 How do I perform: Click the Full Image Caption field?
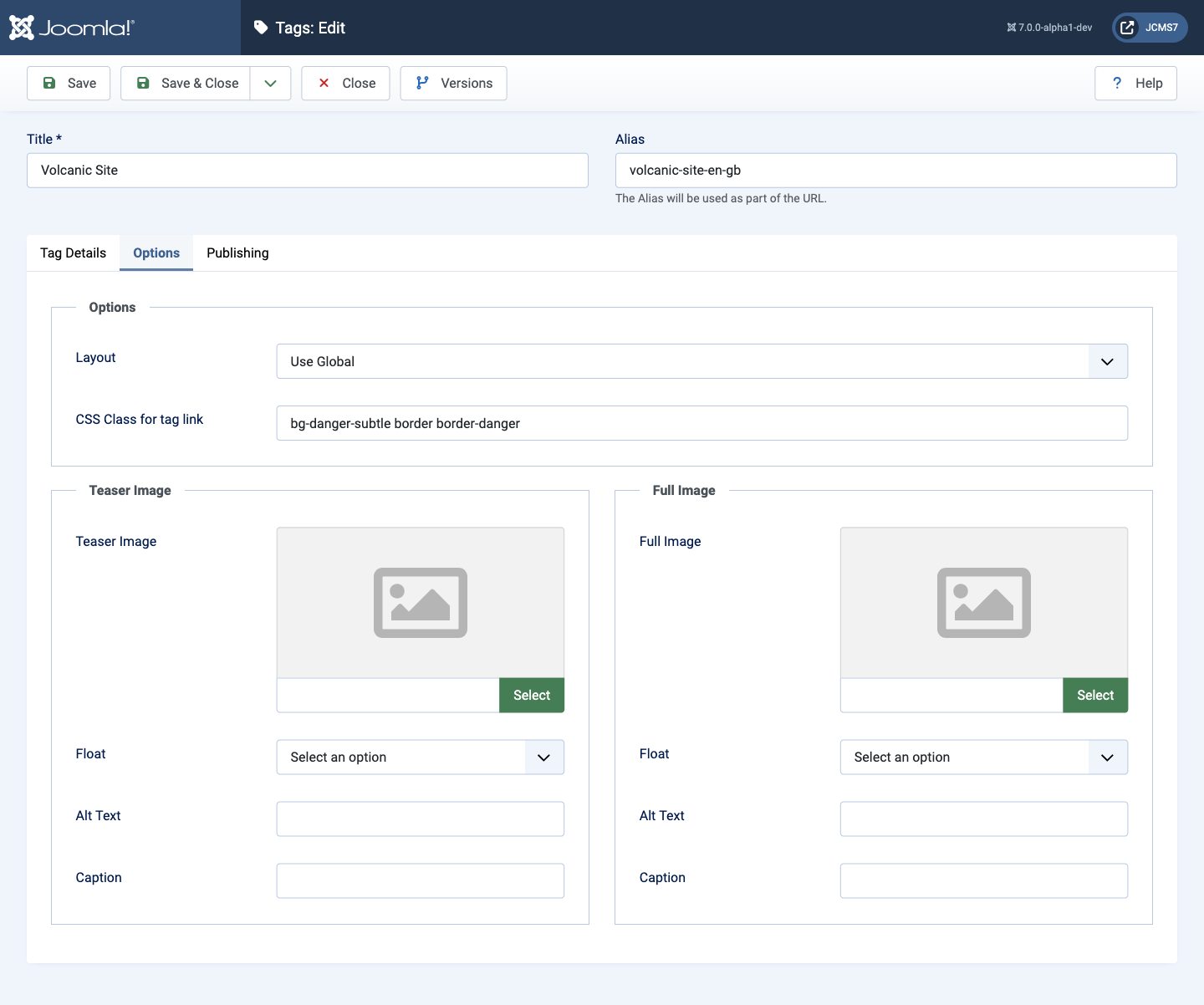point(984,880)
